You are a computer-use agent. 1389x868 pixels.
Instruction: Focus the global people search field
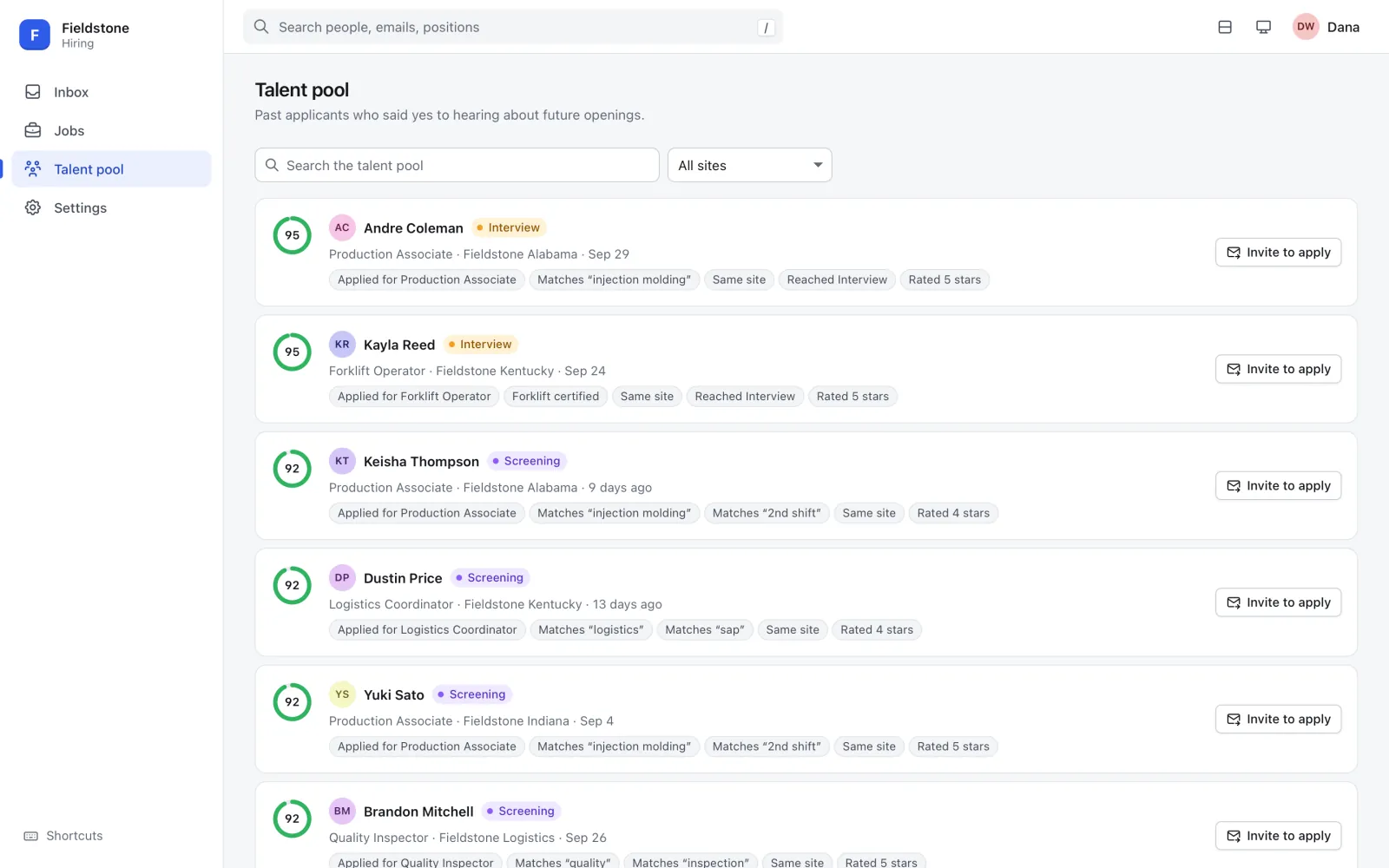(x=512, y=27)
